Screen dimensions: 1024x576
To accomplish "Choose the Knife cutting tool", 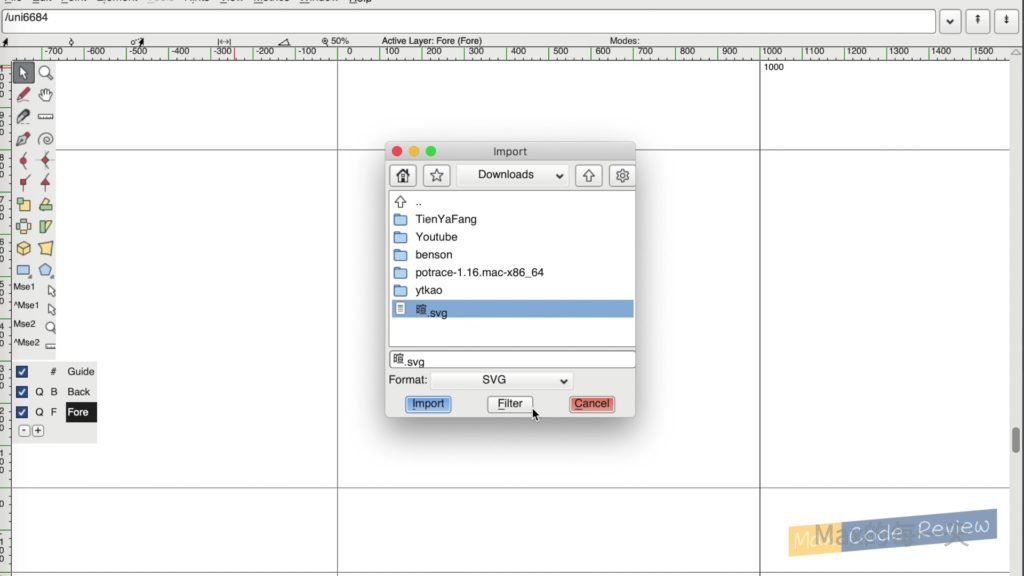I will point(23,117).
